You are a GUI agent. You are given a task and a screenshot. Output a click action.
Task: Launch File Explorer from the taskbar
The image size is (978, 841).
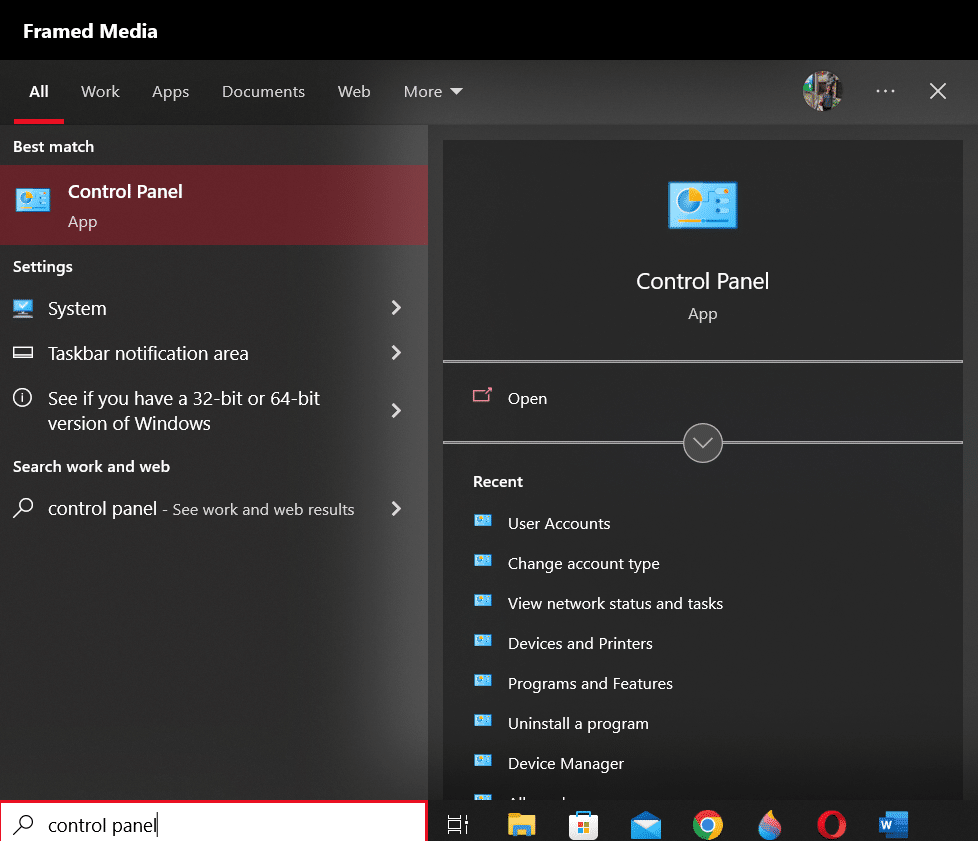tap(521, 825)
